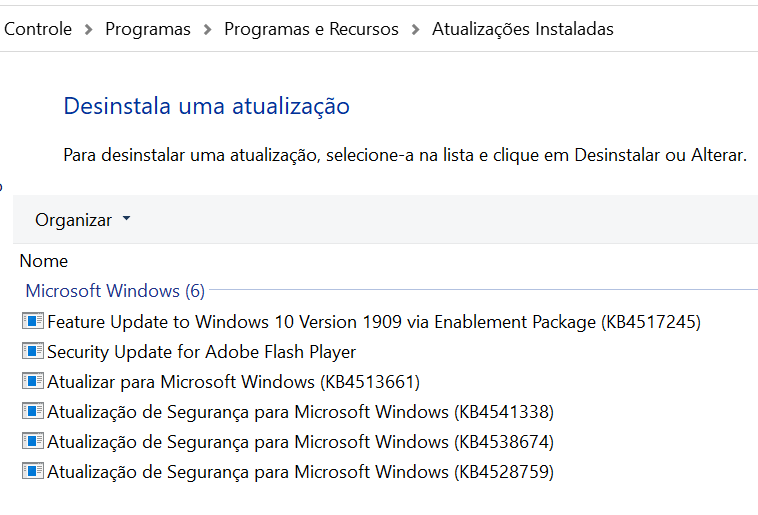Click the Atualizações Instaladas breadcrumb

click(522, 30)
